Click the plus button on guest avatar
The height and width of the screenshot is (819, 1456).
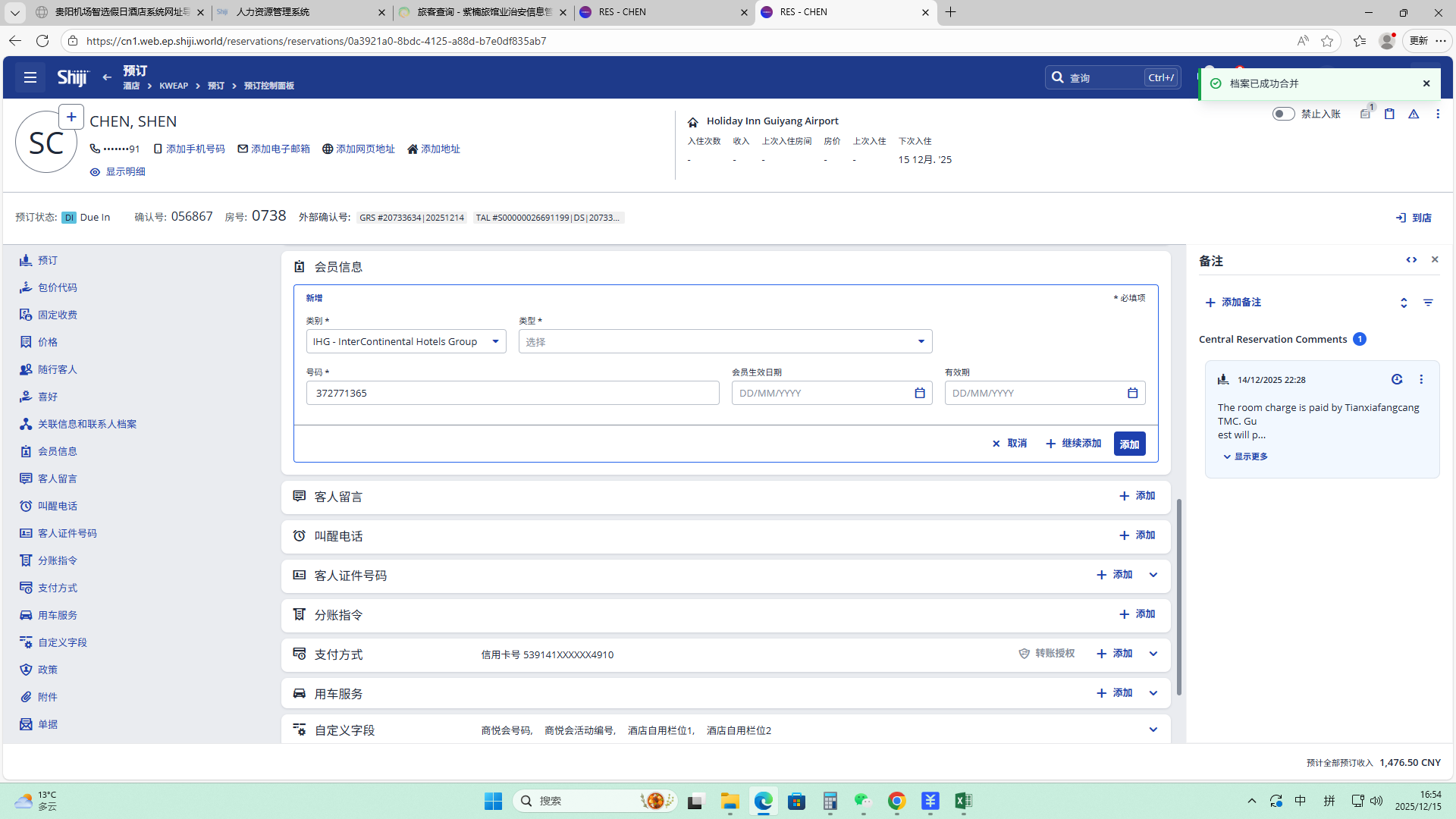click(x=71, y=117)
